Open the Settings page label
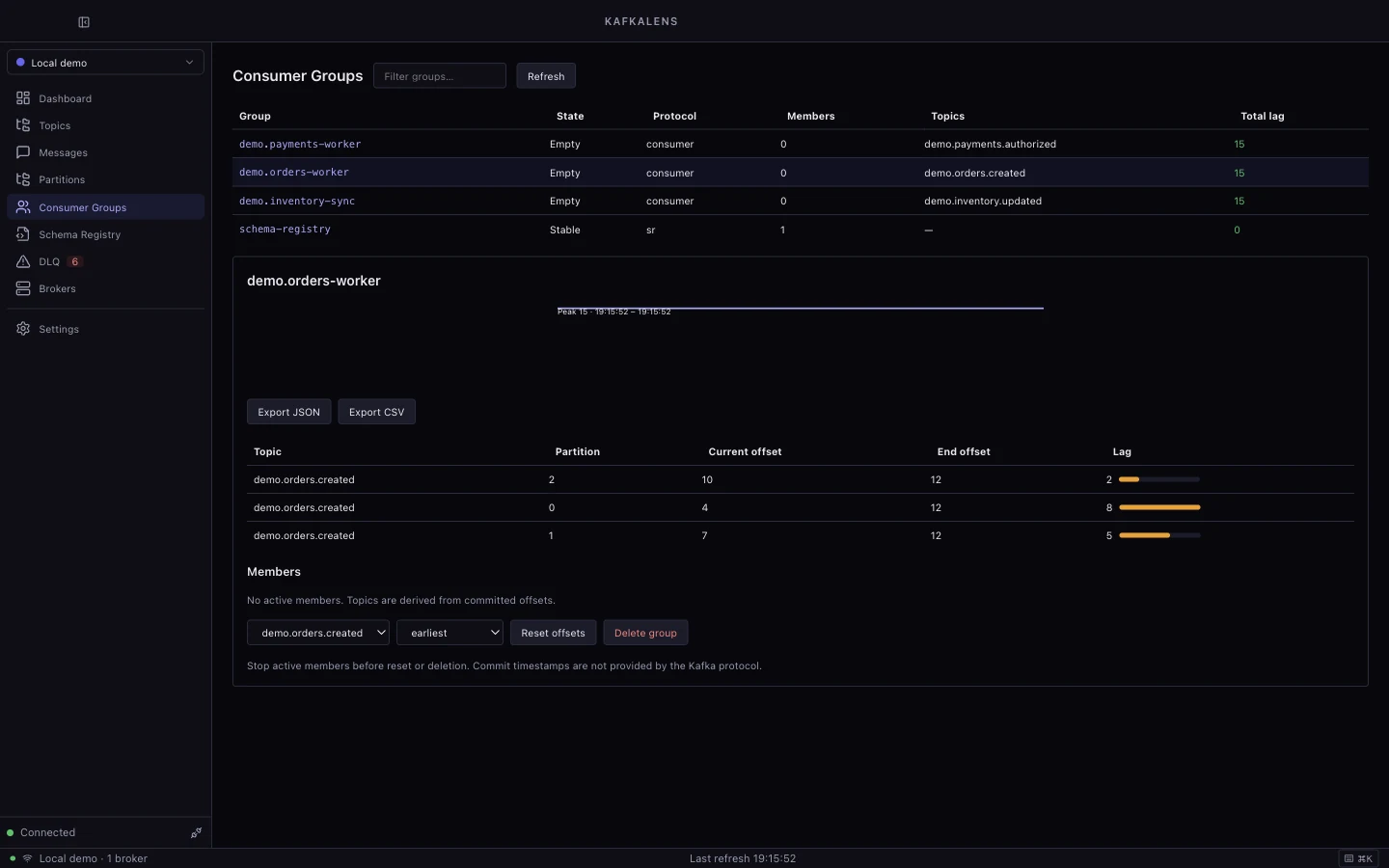The image size is (1389, 868). (59, 329)
